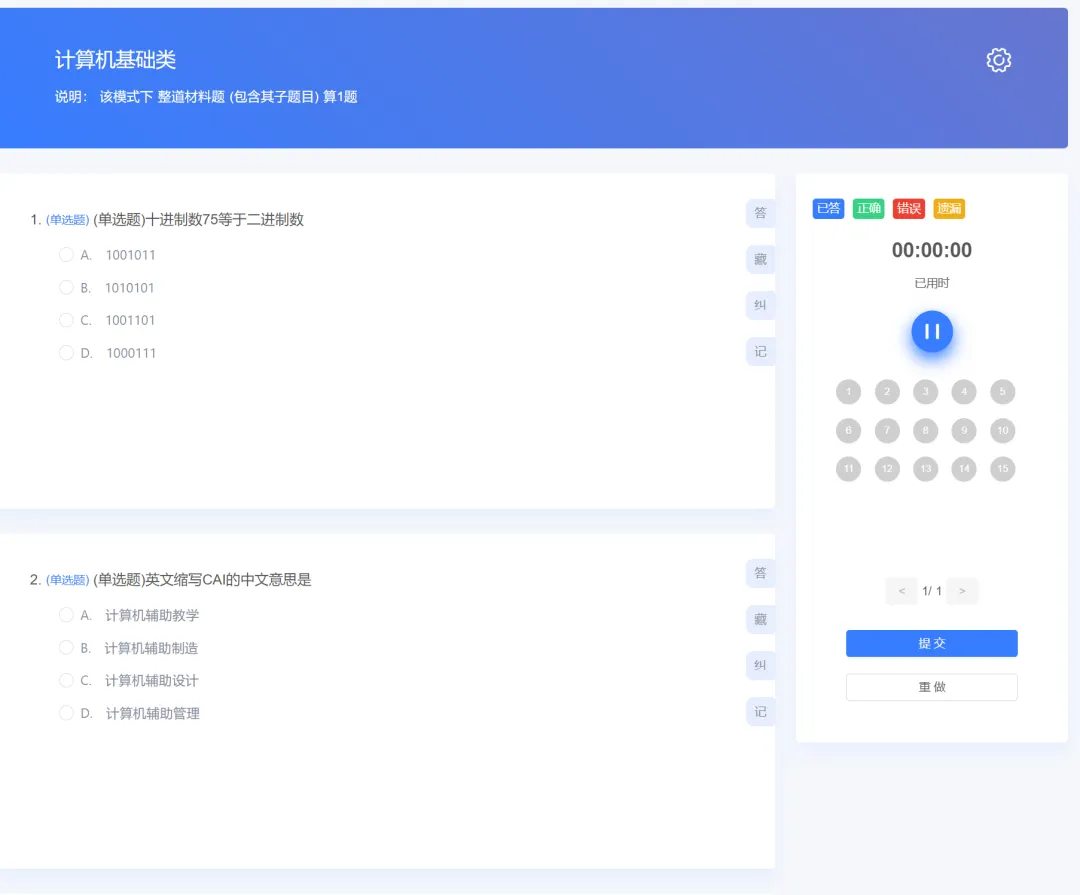The width and height of the screenshot is (1080, 895).
Task: Choose option A 计算机辅助教学
Action: click(129, 615)
